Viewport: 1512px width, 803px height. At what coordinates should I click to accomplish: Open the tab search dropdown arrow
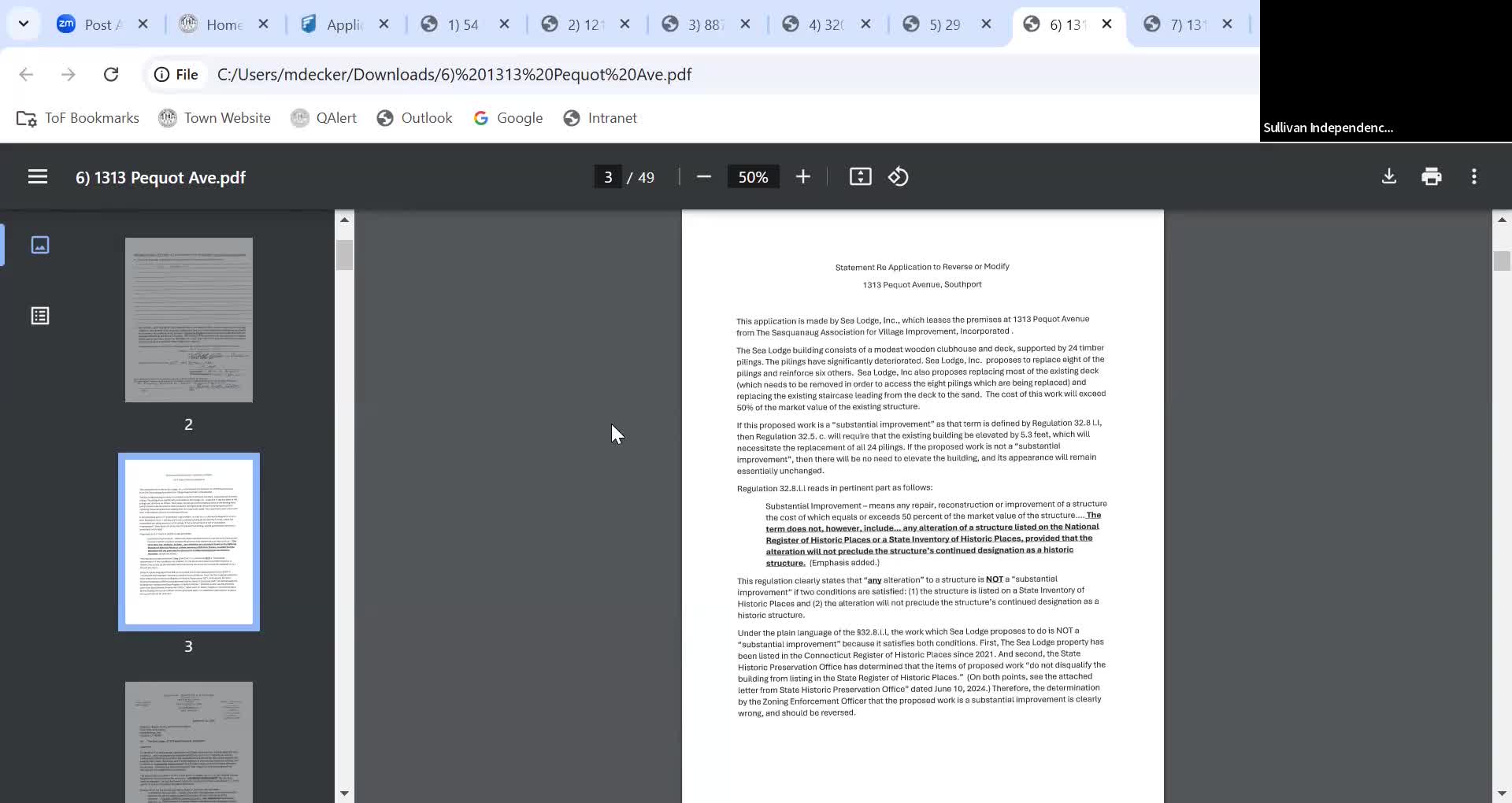pyautogui.click(x=24, y=24)
